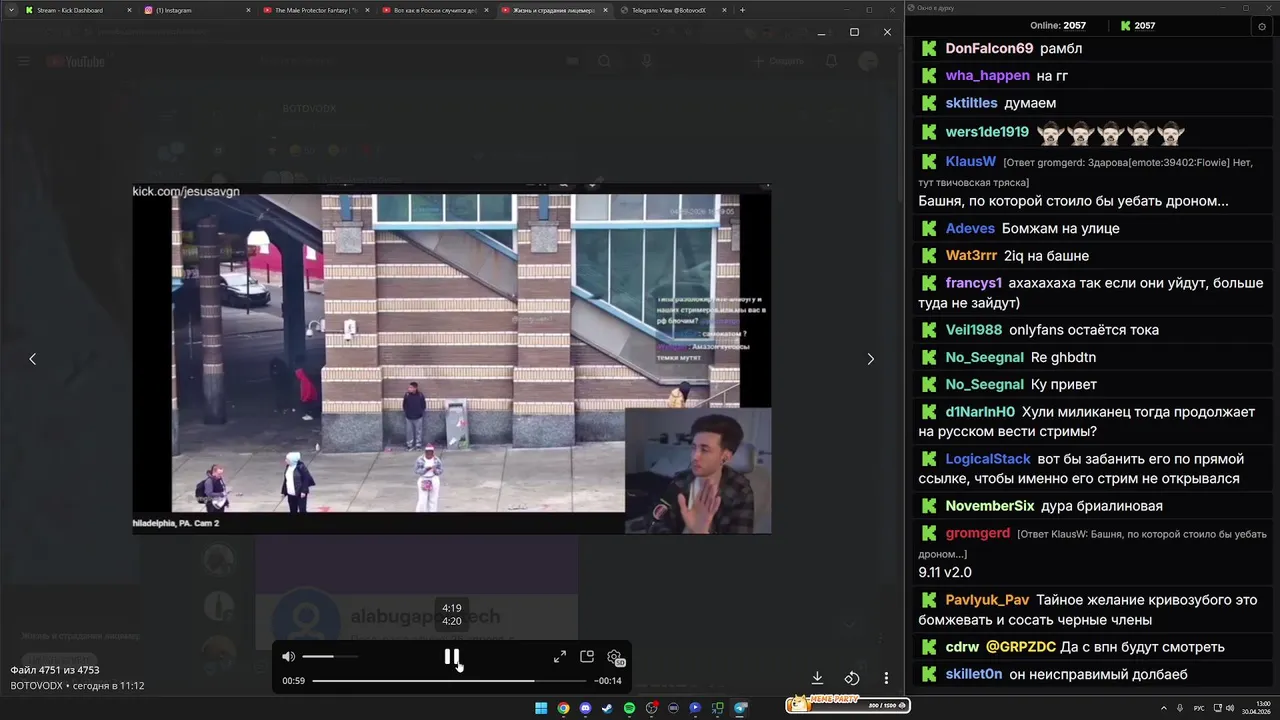Close the Instagram browser tab
Screen dimensions: 1280x720
pos(248,10)
